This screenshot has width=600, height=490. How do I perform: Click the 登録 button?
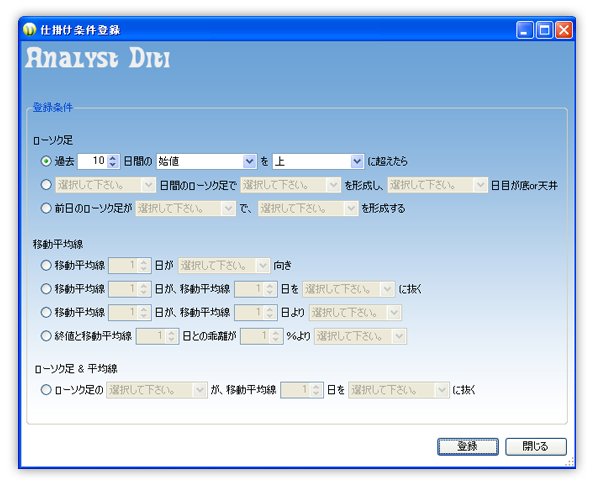coord(468,446)
